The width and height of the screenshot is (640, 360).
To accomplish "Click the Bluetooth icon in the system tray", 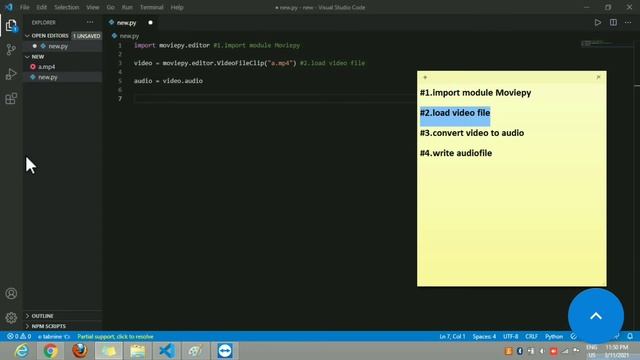I will (x=520, y=351).
